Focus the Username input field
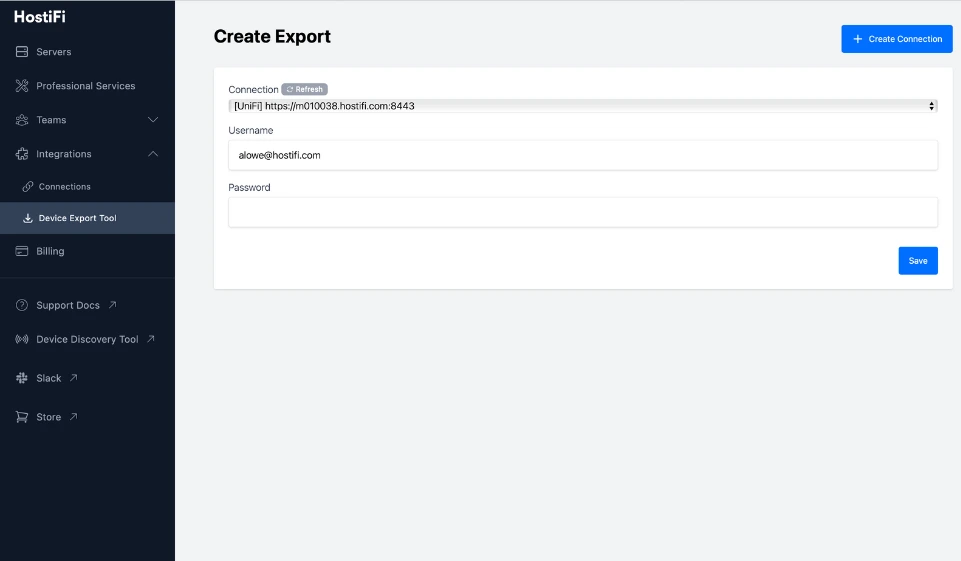 [583, 155]
